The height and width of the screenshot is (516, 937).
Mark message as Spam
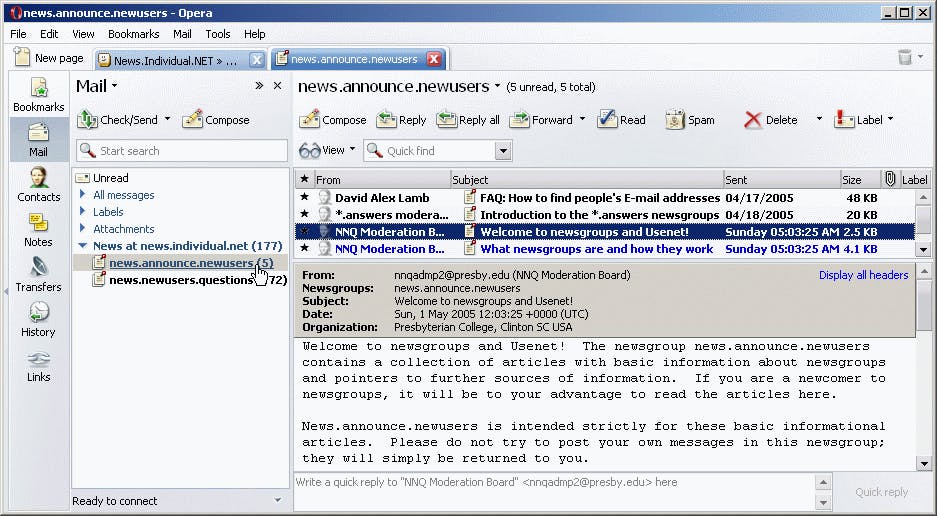[690, 120]
